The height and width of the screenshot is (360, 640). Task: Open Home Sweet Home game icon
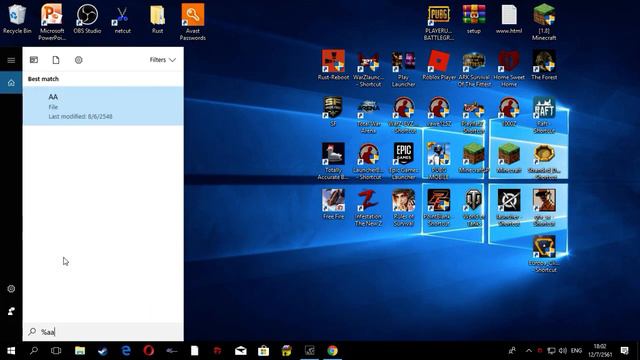tap(509, 69)
